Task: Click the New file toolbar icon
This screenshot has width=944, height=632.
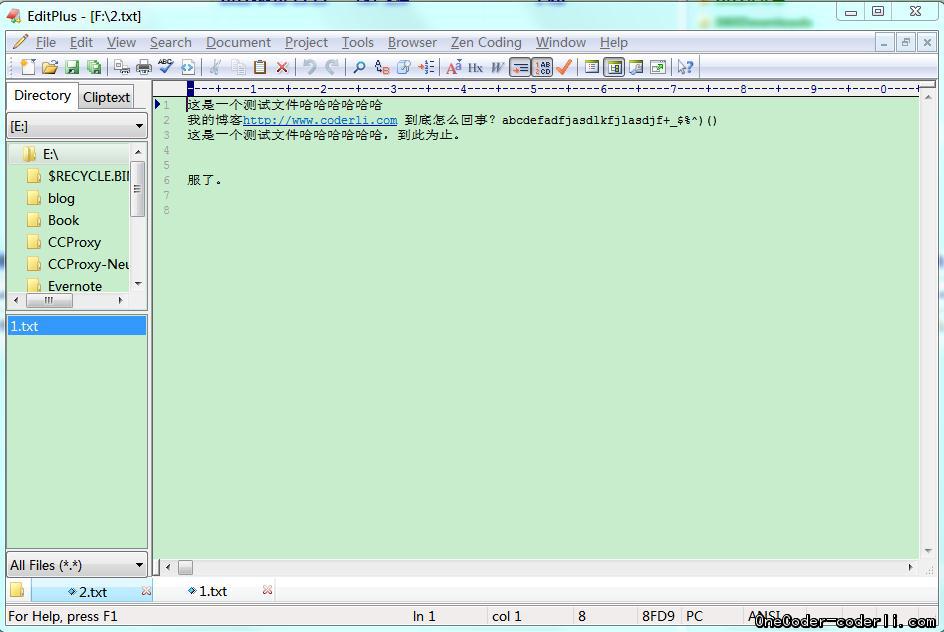Action: (28, 67)
